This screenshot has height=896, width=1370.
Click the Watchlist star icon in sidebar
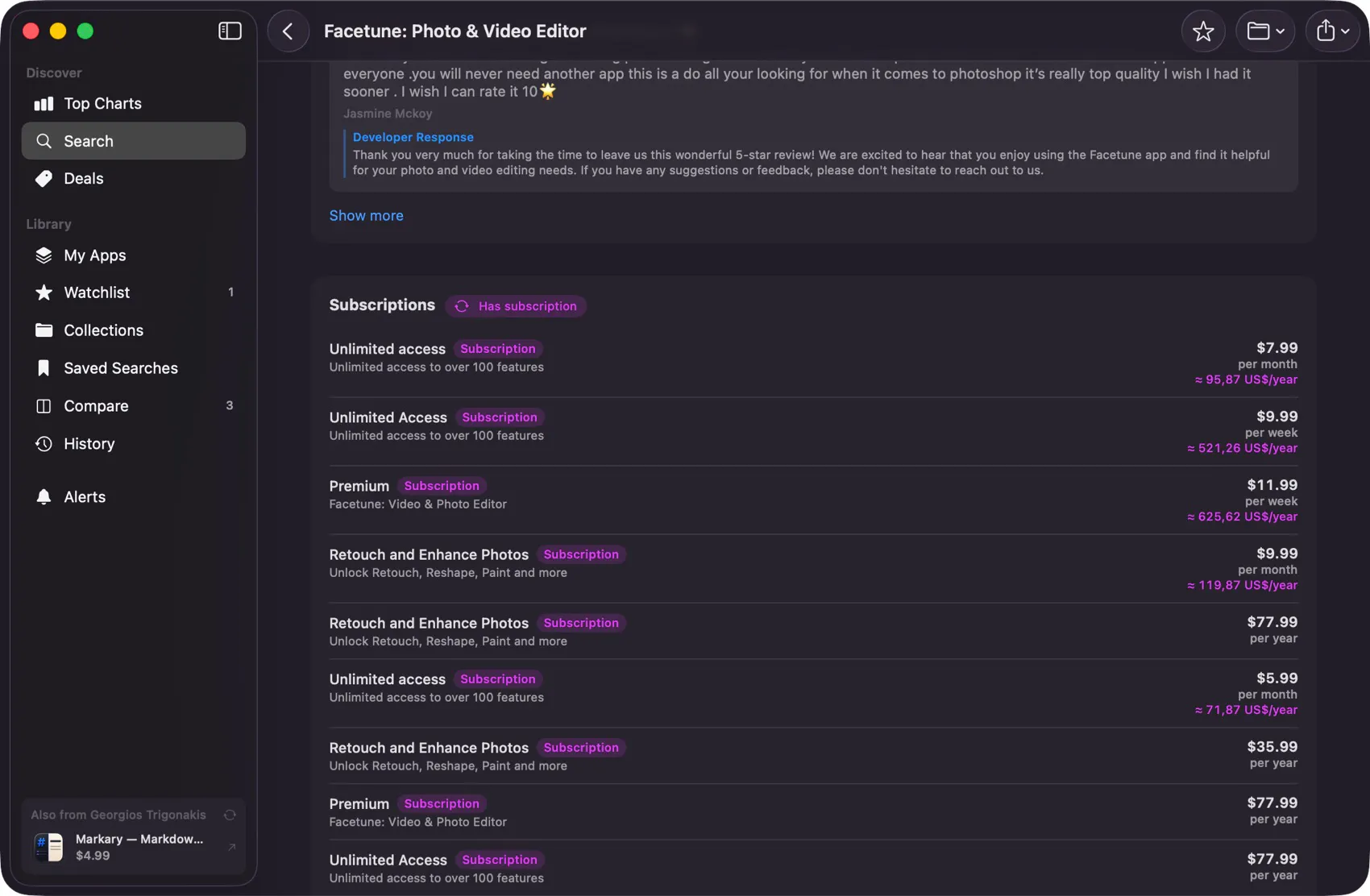tap(44, 292)
